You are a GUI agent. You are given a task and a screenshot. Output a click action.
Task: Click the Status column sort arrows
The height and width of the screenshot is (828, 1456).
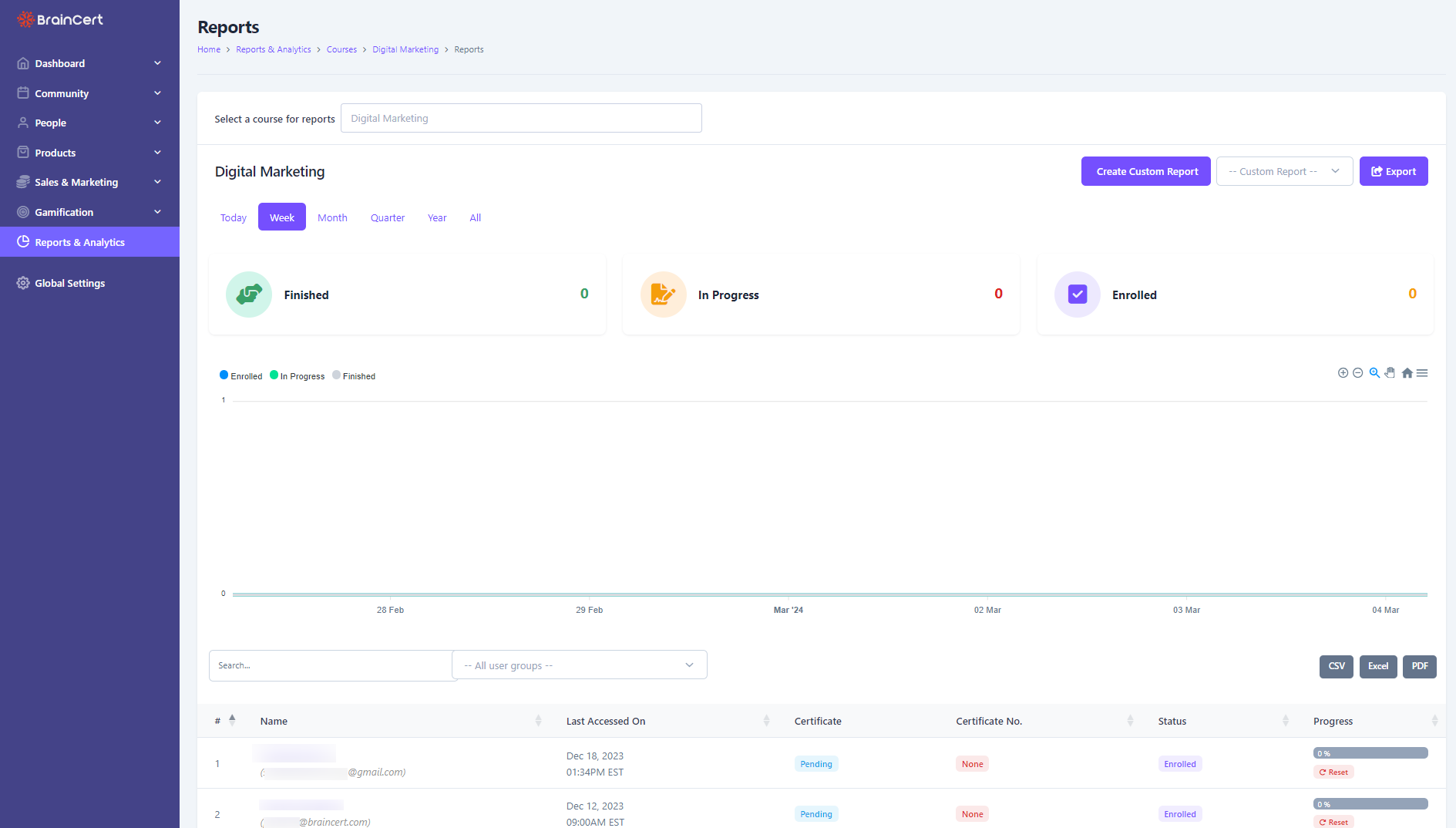pyautogui.click(x=1285, y=721)
